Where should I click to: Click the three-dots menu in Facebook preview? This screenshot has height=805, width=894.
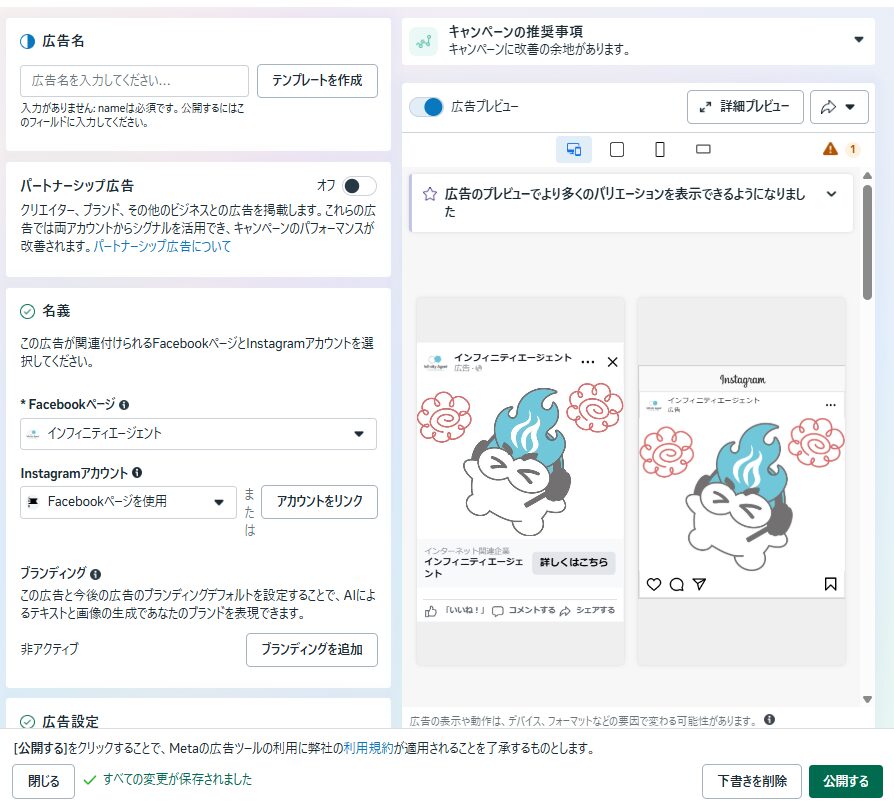(588, 361)
